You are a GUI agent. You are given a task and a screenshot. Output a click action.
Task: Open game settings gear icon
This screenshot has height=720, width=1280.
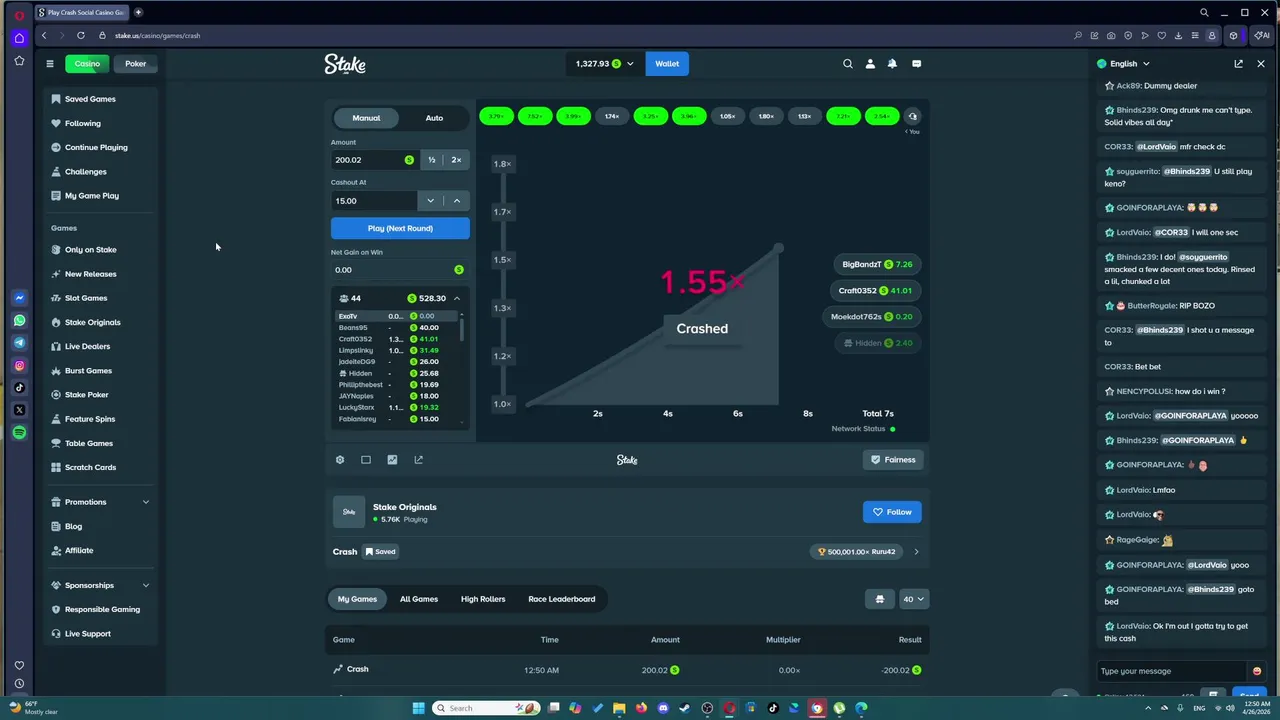click(x=340, y=460)
